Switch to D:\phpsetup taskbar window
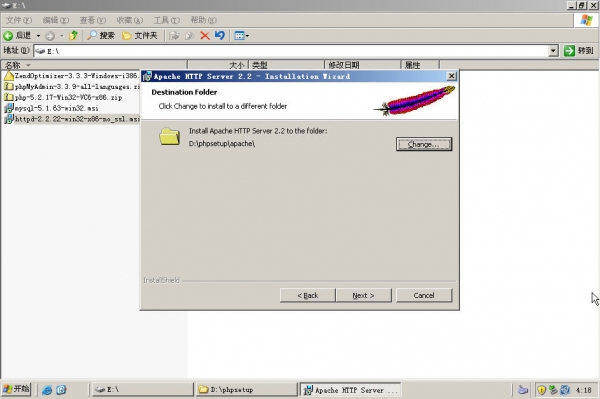Screen dimensions: 600x399 (247, 390)
